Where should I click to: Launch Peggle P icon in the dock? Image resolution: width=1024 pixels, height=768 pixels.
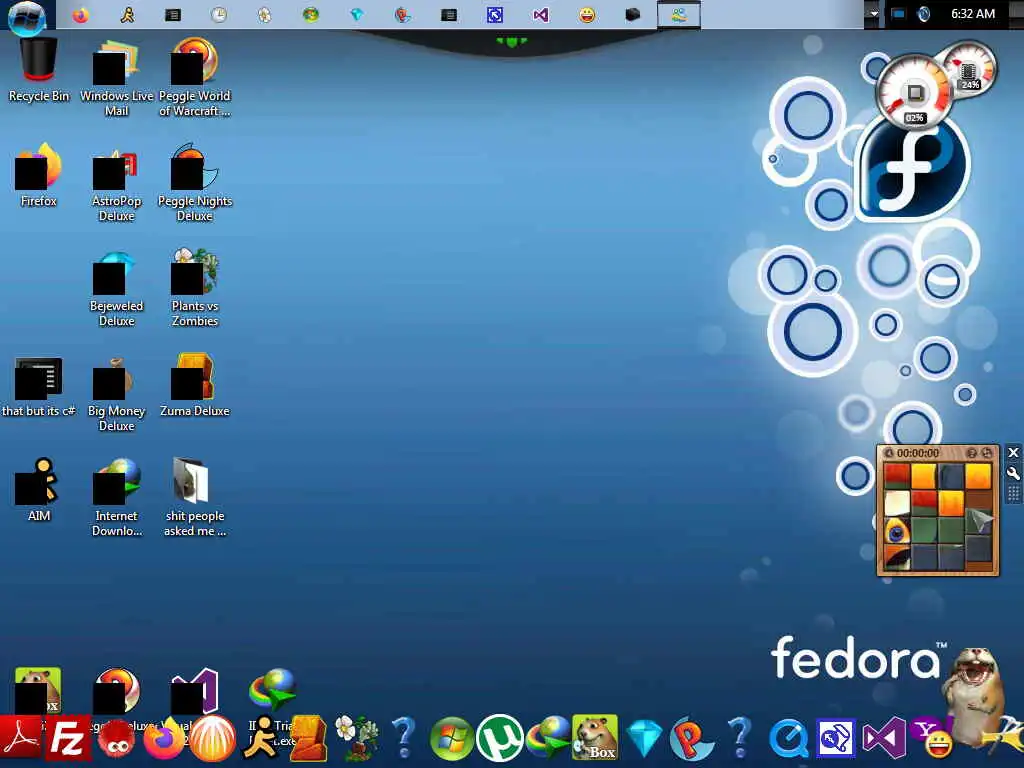click(x=692, y=738)
